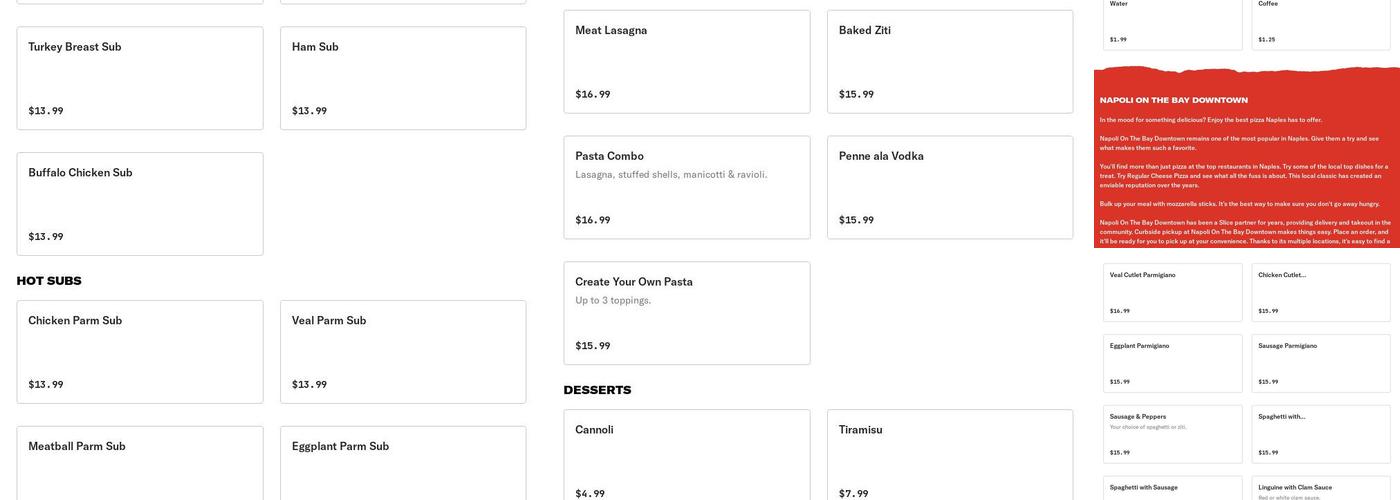The width and height of the screenshot is (1400, 500).
Task: Select the Turkey Breast Sub item
Action: coord(140,78)
